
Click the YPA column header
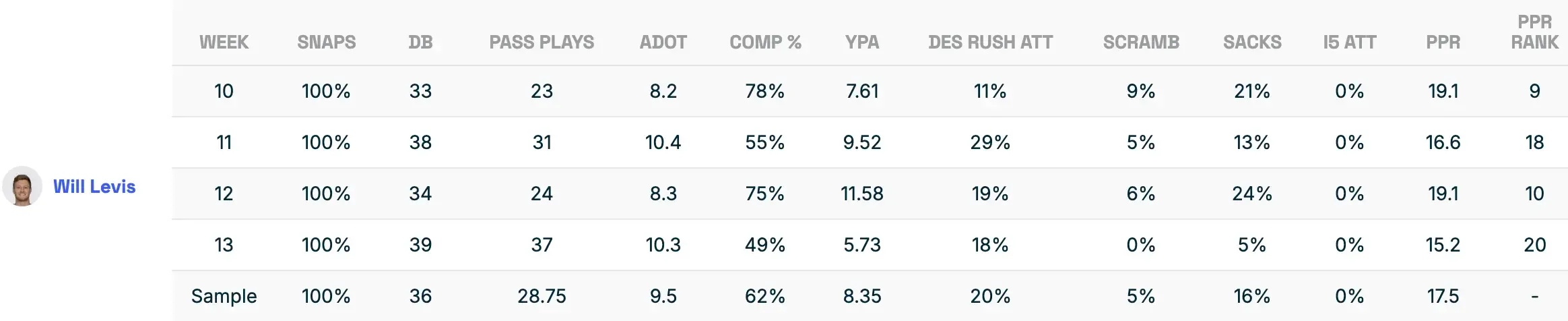pyautogui.click(x=861, y=42)
